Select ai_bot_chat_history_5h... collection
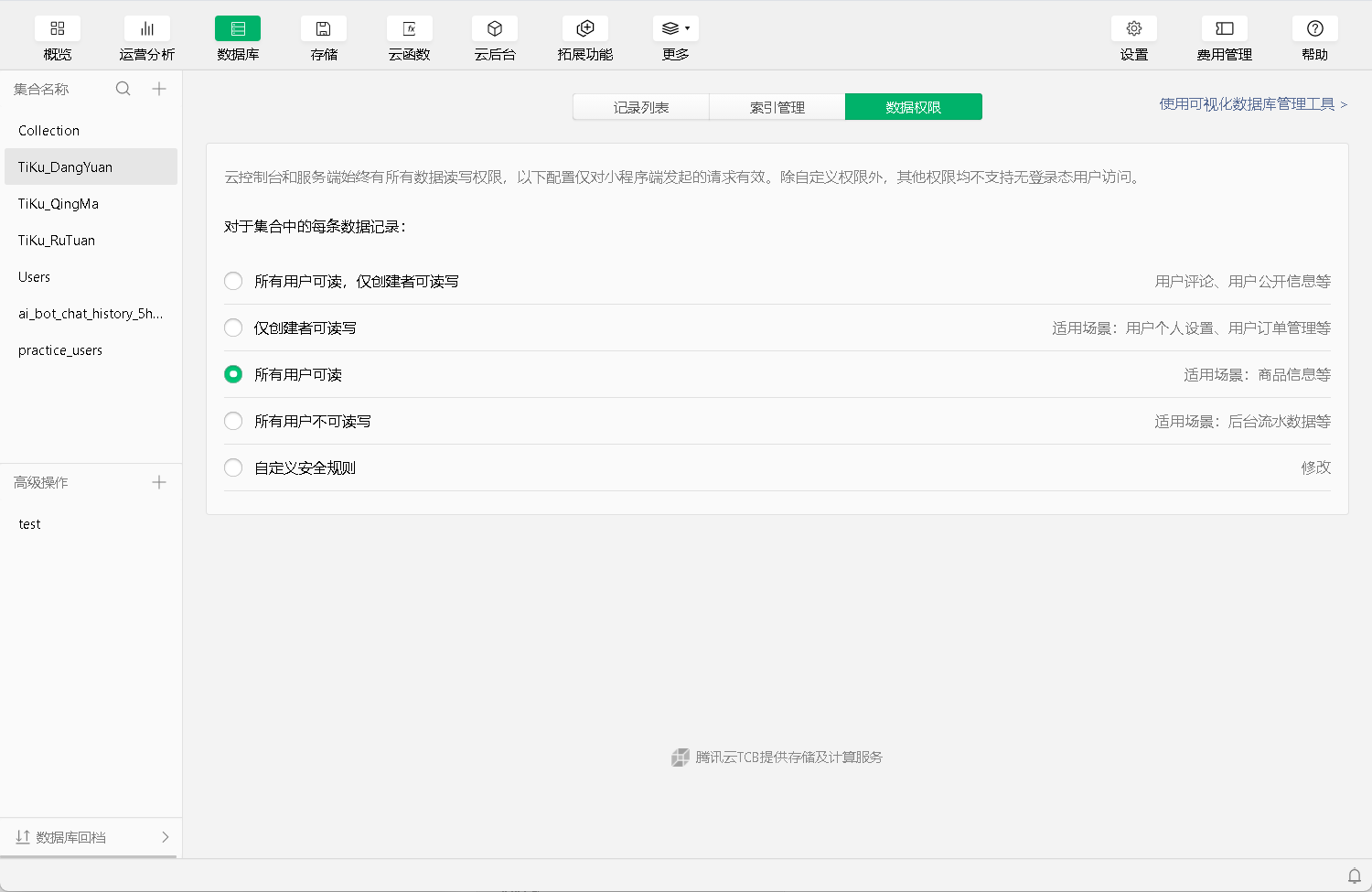 [x=89, y=313]
